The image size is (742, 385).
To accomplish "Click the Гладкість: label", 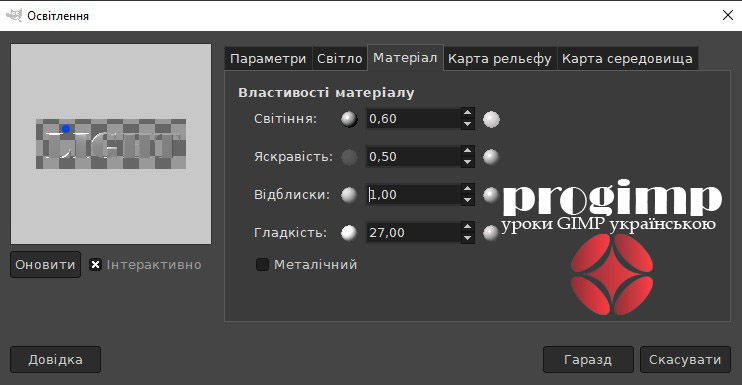I will (x=291, y=232).
